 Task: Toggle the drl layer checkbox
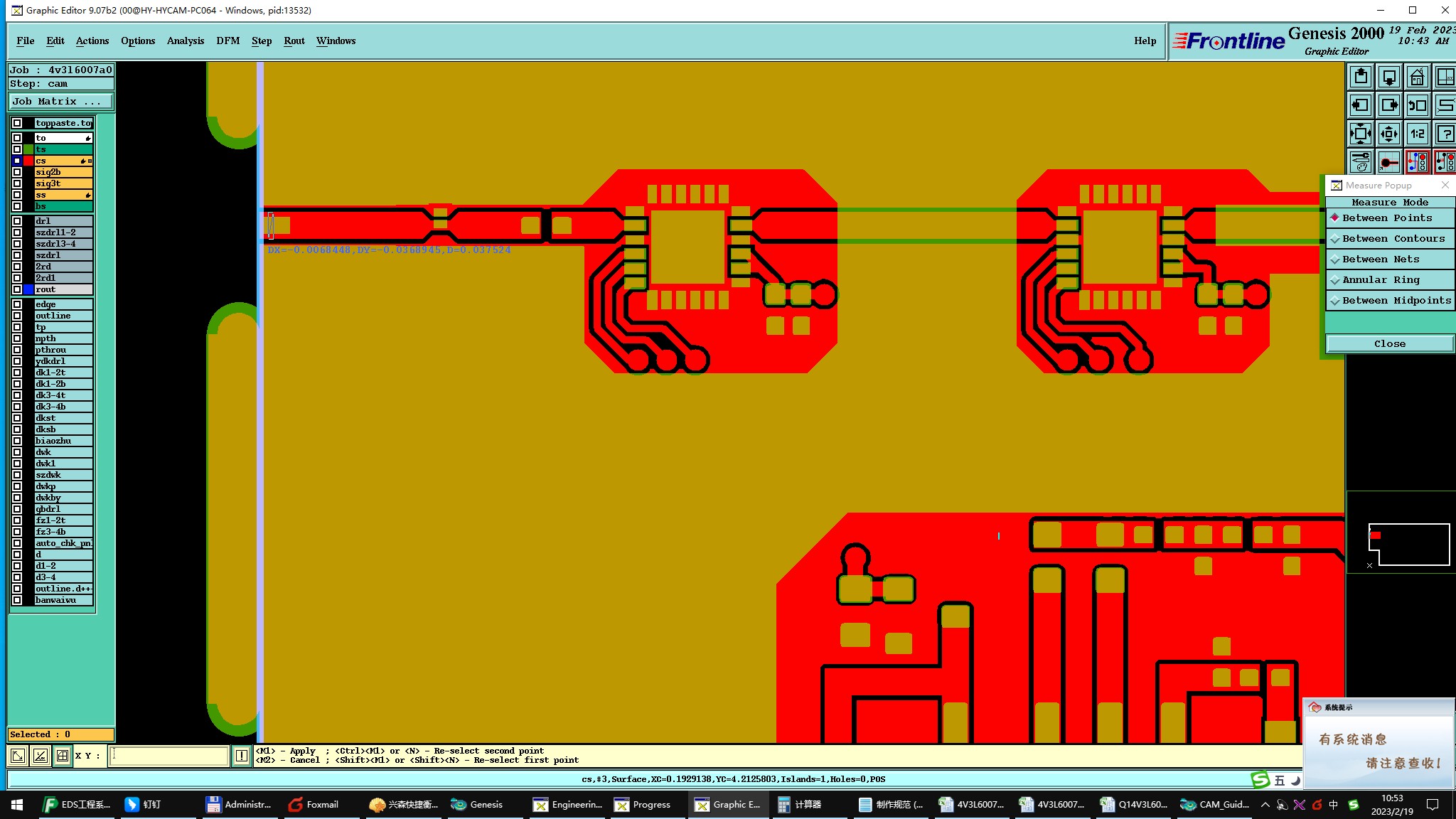coord(17,221)
